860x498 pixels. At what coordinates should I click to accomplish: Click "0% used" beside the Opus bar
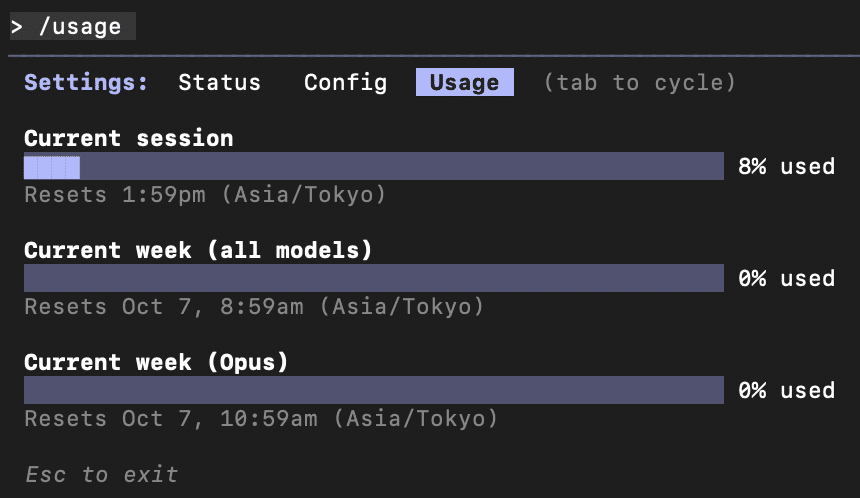(786, 390)
